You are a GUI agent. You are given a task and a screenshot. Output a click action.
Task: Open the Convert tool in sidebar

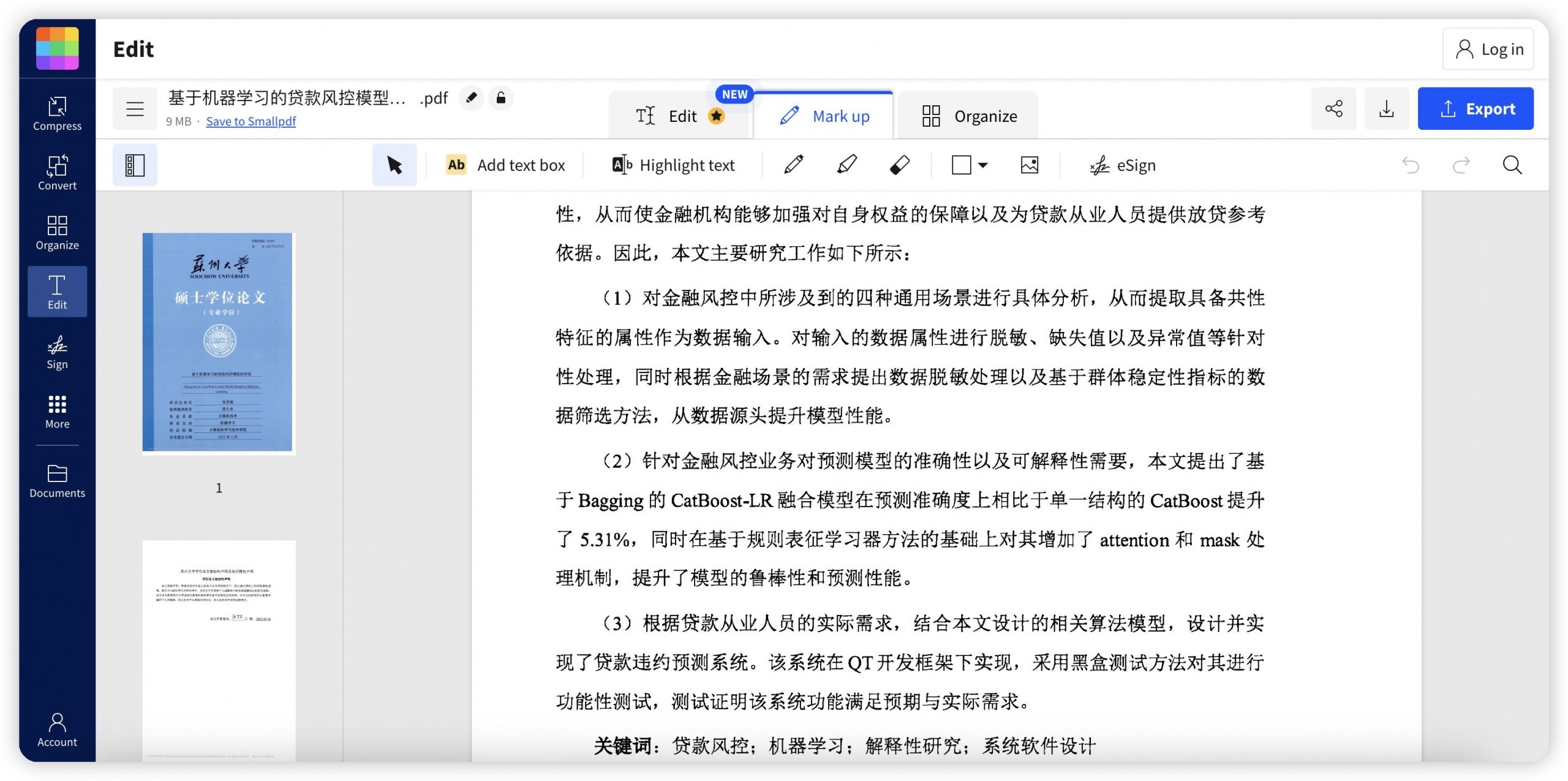[57, 173]
